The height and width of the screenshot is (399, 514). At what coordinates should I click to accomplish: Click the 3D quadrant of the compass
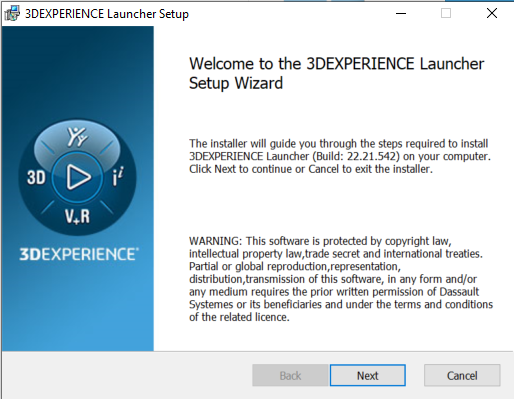tap(36, 177)
